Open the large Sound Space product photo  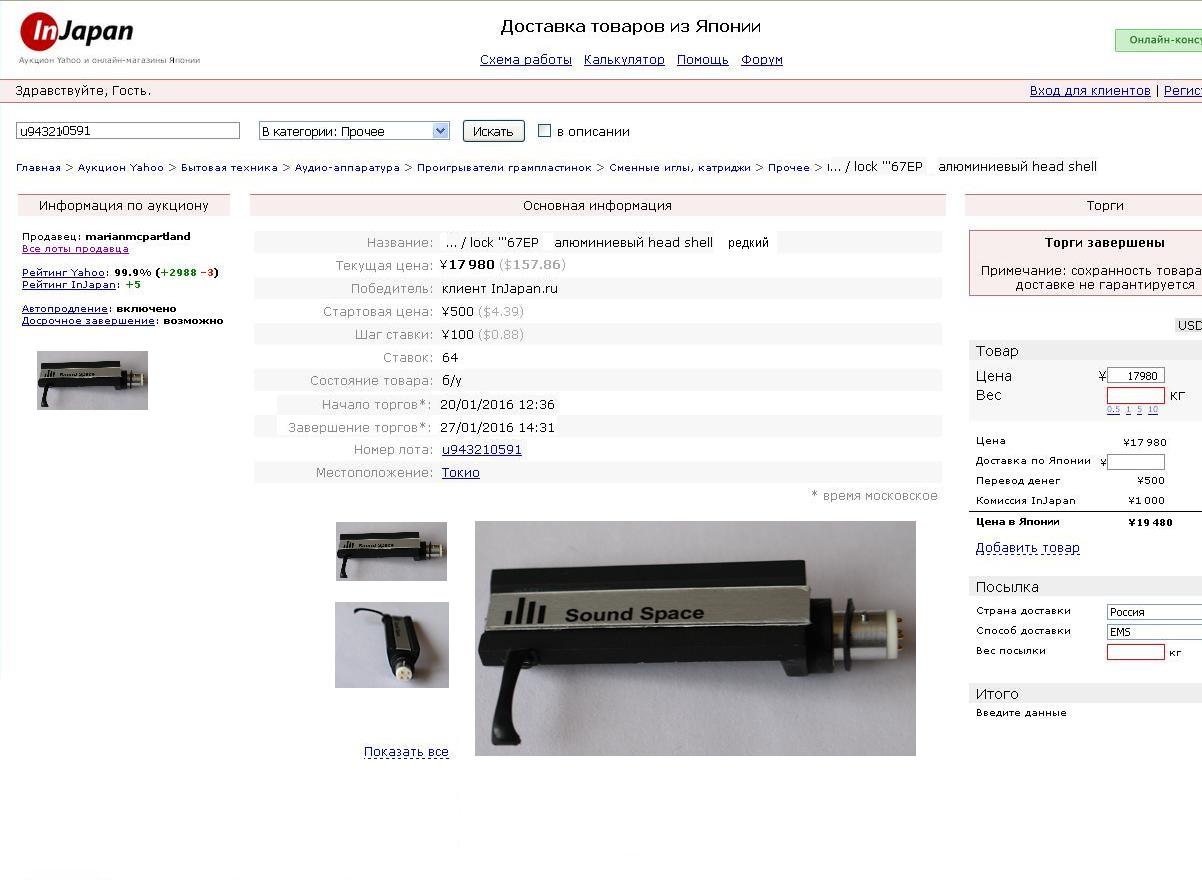[x=695, y=638]
